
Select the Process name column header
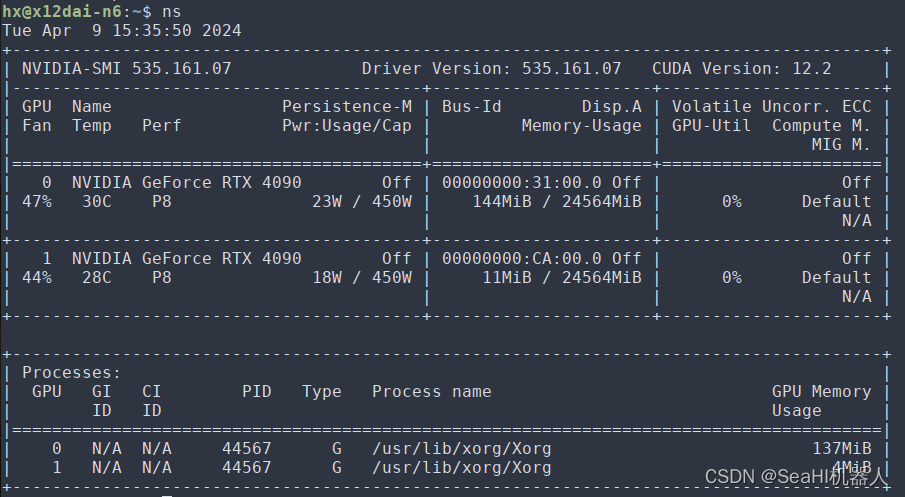(432, 392)
